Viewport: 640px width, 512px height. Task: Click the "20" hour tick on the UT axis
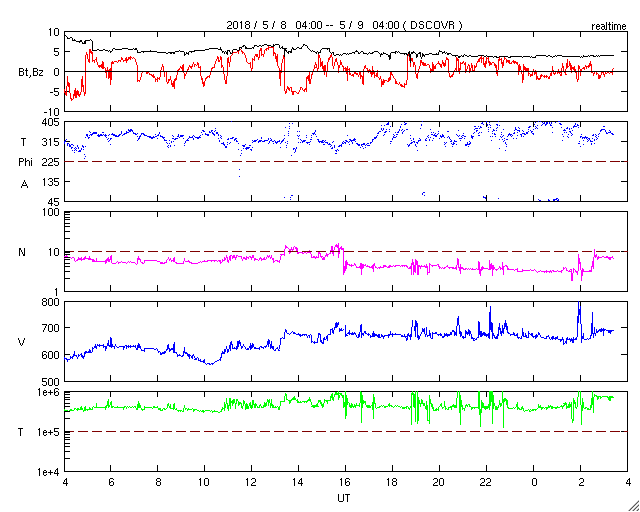point(439,482)
